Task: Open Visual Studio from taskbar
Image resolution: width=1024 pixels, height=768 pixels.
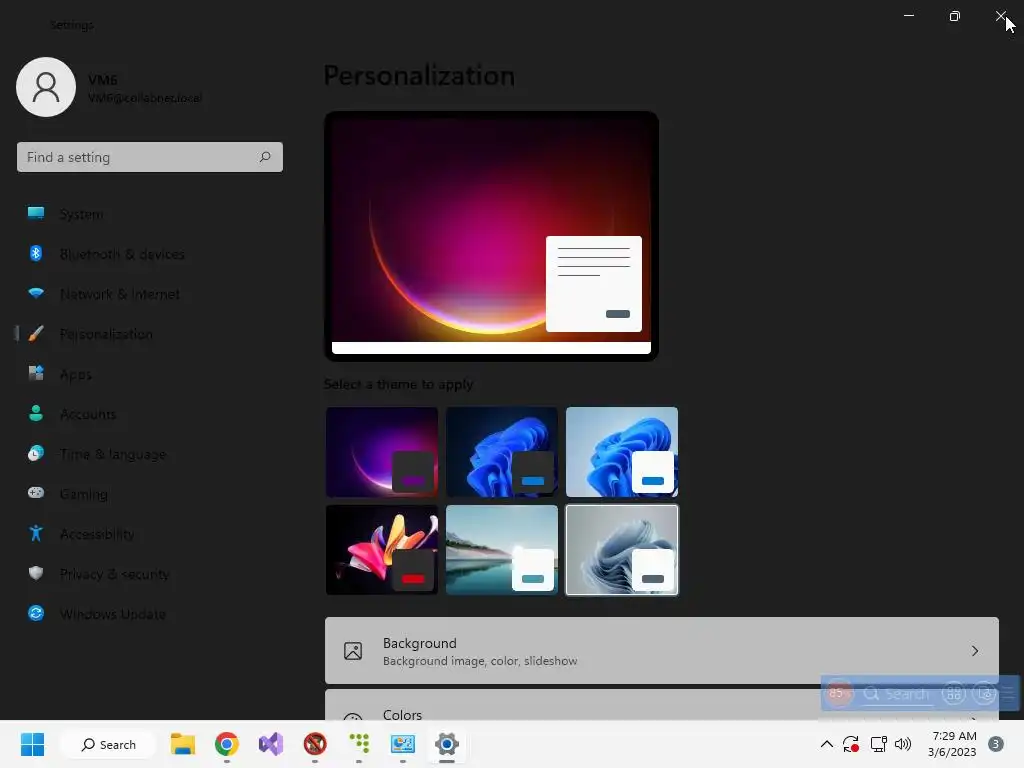Action: point(271,744)
